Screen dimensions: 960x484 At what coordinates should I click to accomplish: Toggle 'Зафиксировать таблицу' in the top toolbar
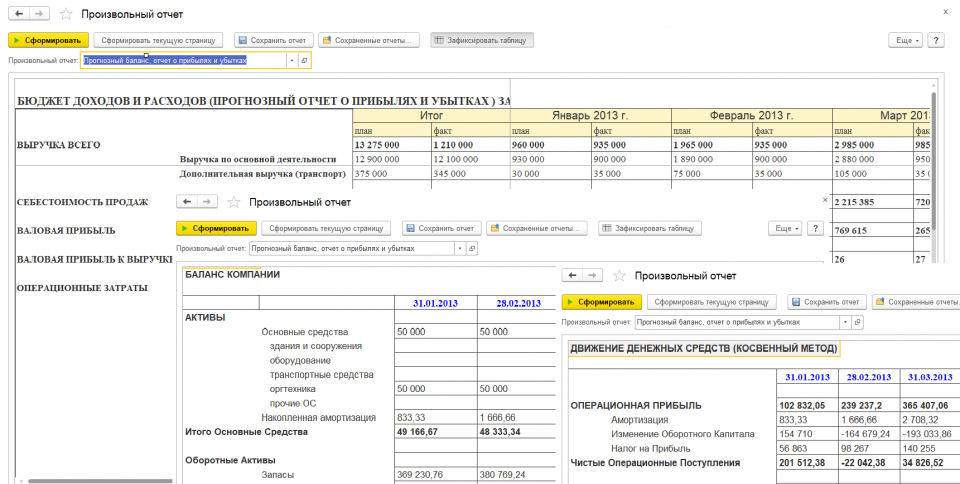pyautogui.click(x=482, y=41)
